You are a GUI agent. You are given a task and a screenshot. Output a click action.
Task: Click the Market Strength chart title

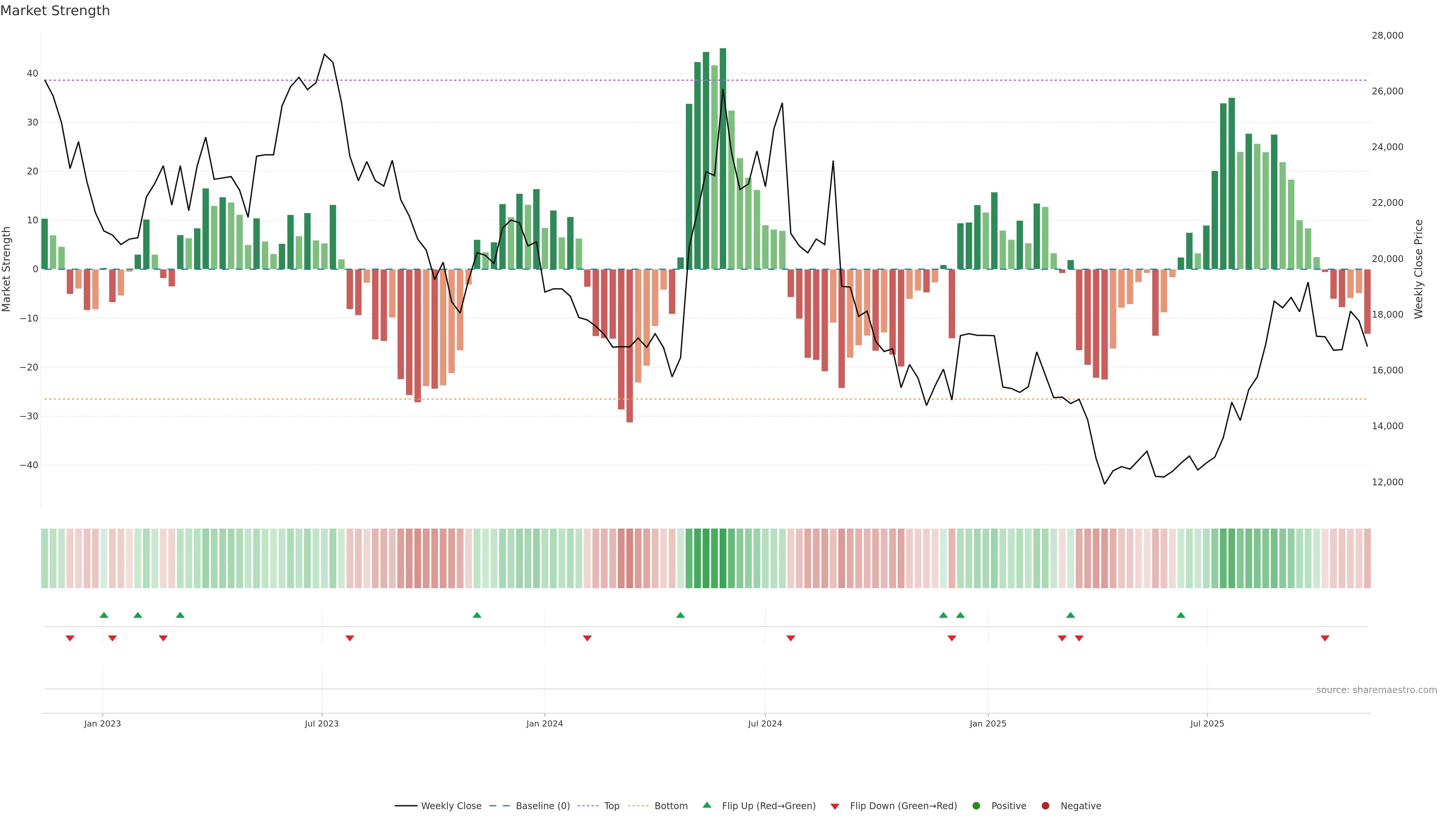[55, 11]
